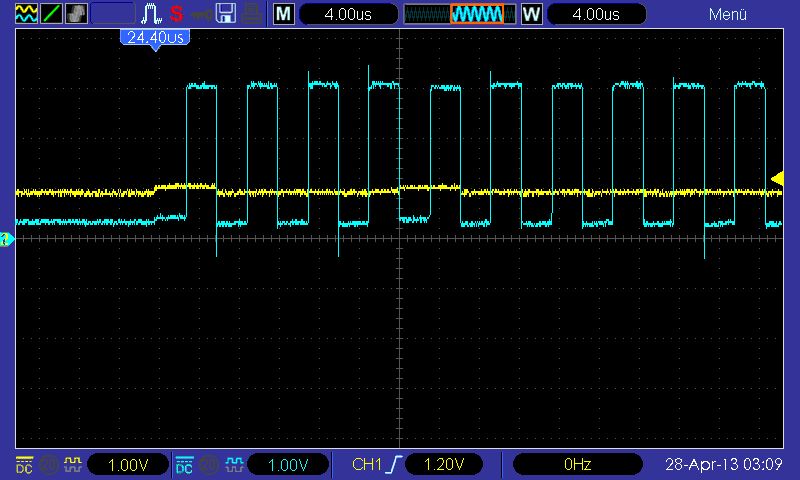Click the gray persistence display icon
Viewport: 800px width, 480px height.
coord(76,14)
